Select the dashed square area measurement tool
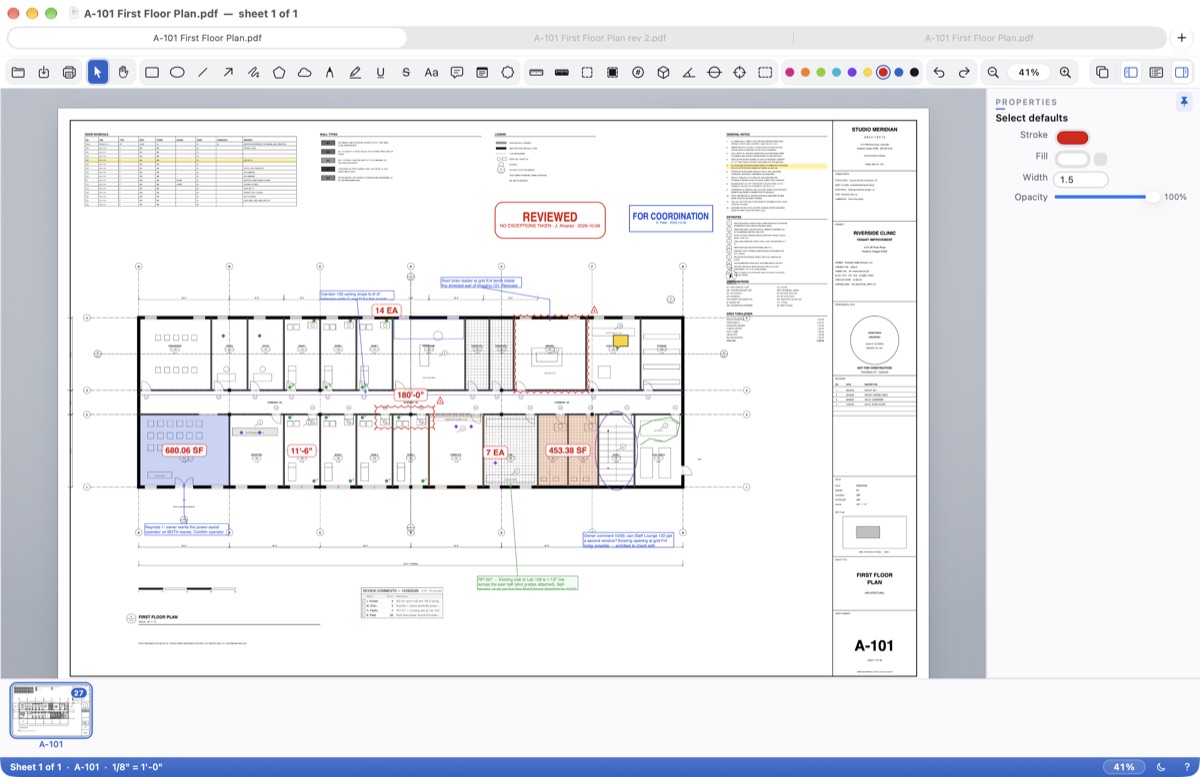 [x=587, y=72]
